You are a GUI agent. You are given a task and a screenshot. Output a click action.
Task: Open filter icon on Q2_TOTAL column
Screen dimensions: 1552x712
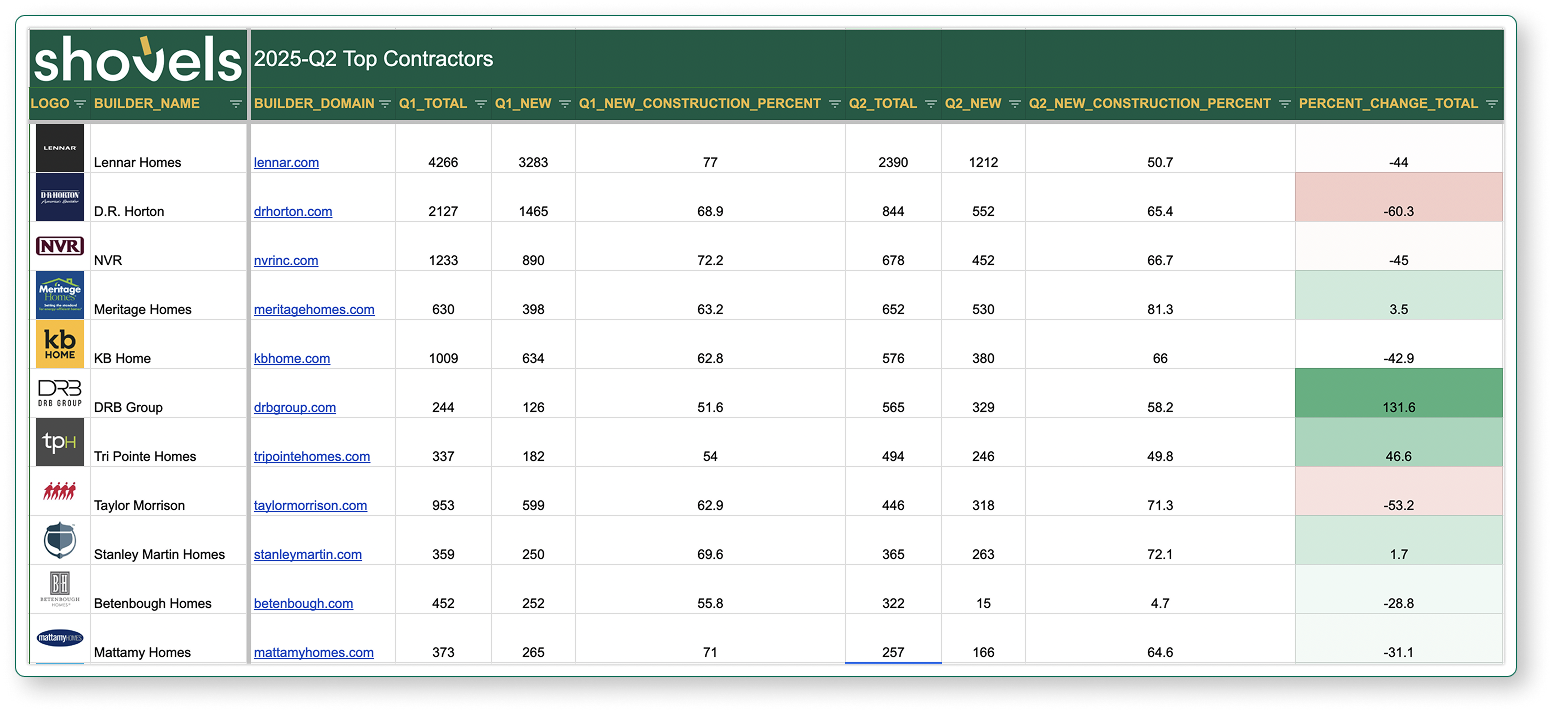931,104
